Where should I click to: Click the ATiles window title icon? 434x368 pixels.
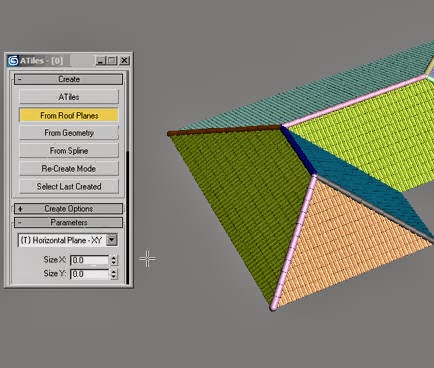coord(13,61)
